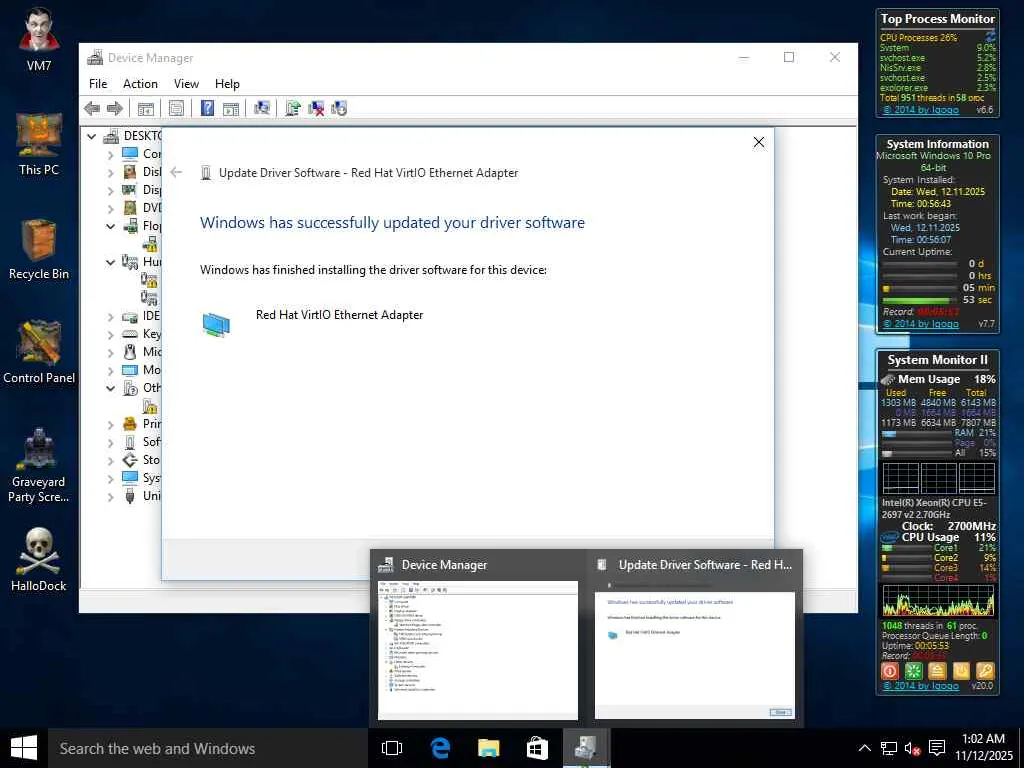
Task: Click the Device Manager taskbar button
Action: point(586,748)
